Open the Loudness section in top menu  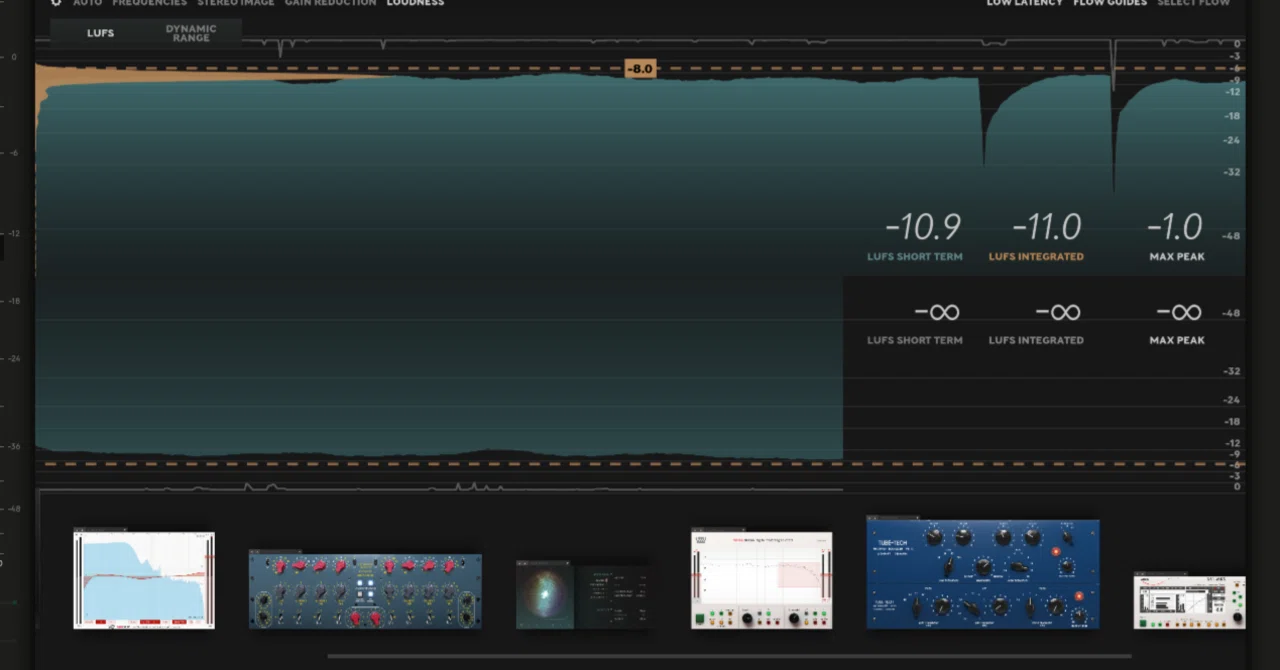pyautogui.click(x=415, y=3)
